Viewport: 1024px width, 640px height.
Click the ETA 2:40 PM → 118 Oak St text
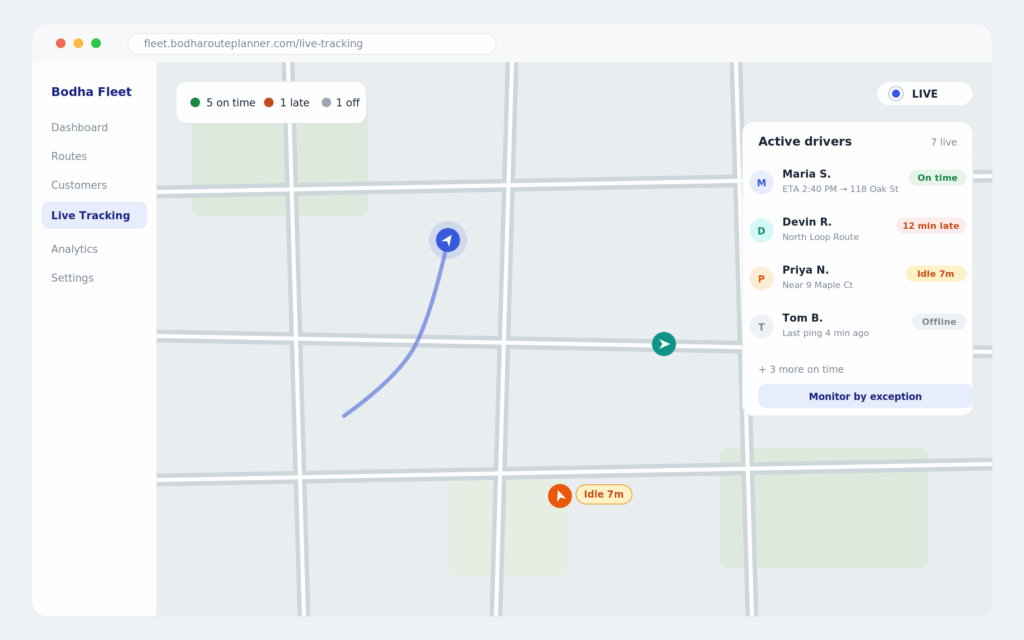[840, 189]
